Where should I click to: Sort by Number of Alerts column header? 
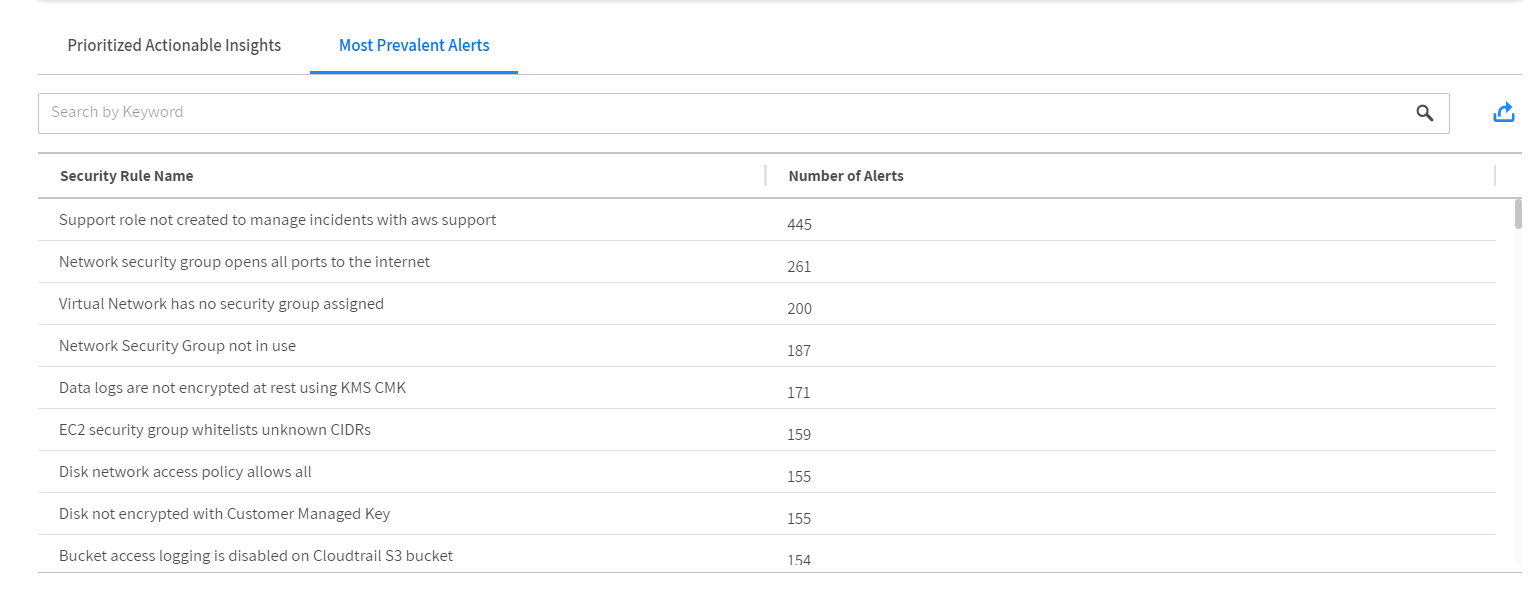point(845,176)
